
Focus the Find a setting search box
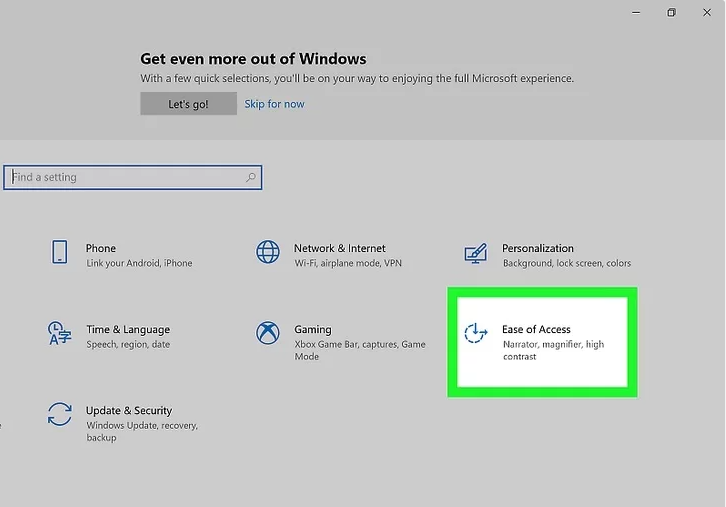pyautogui.click(x=132, y=177)
